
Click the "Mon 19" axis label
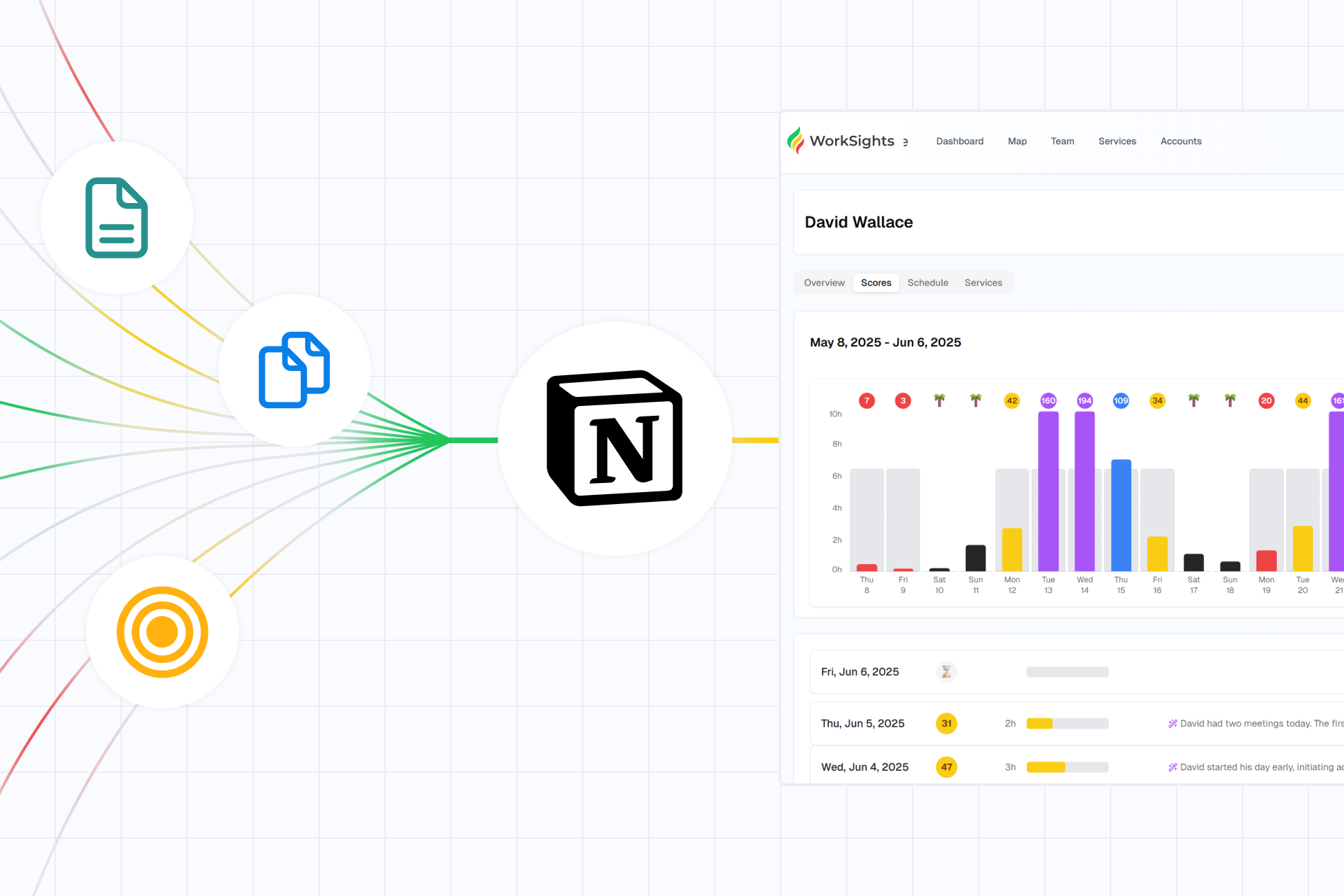[1266, 585]
